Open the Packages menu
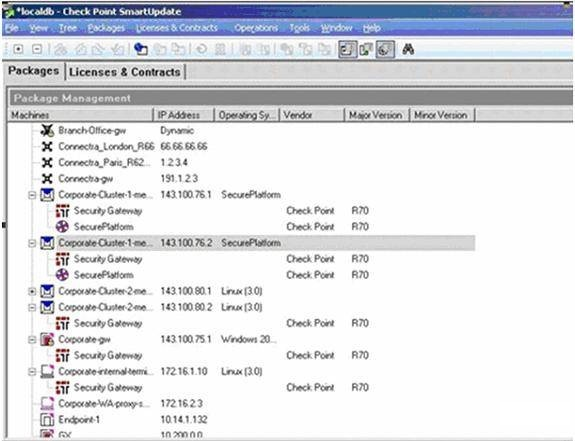Image resolution: width=575 pixels, height=441 pixels. tap(106, 28)
